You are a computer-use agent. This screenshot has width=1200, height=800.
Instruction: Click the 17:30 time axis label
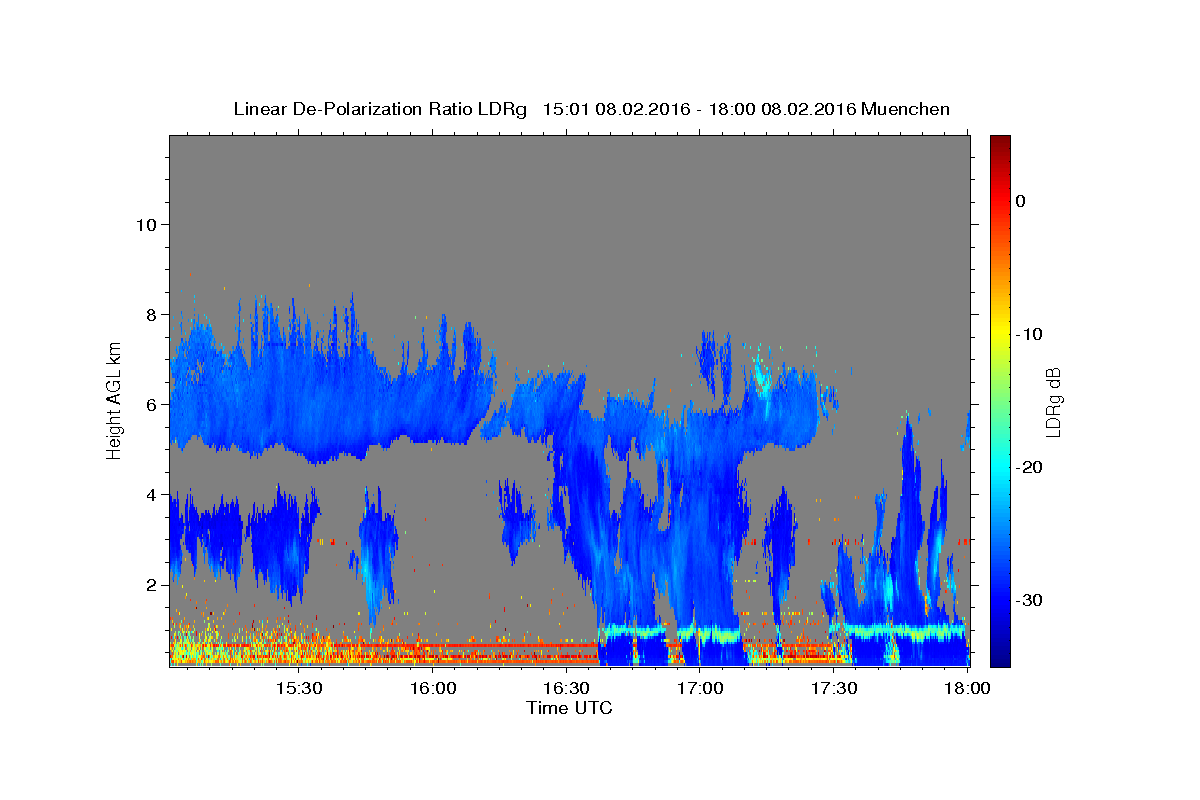point(834,689)
